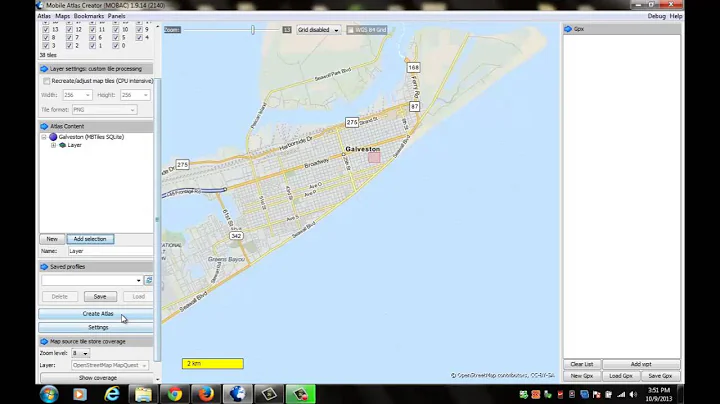Toggle the WGS 84 Grid checkbox
Screen dimensions: 720x404
pos(350,30)
